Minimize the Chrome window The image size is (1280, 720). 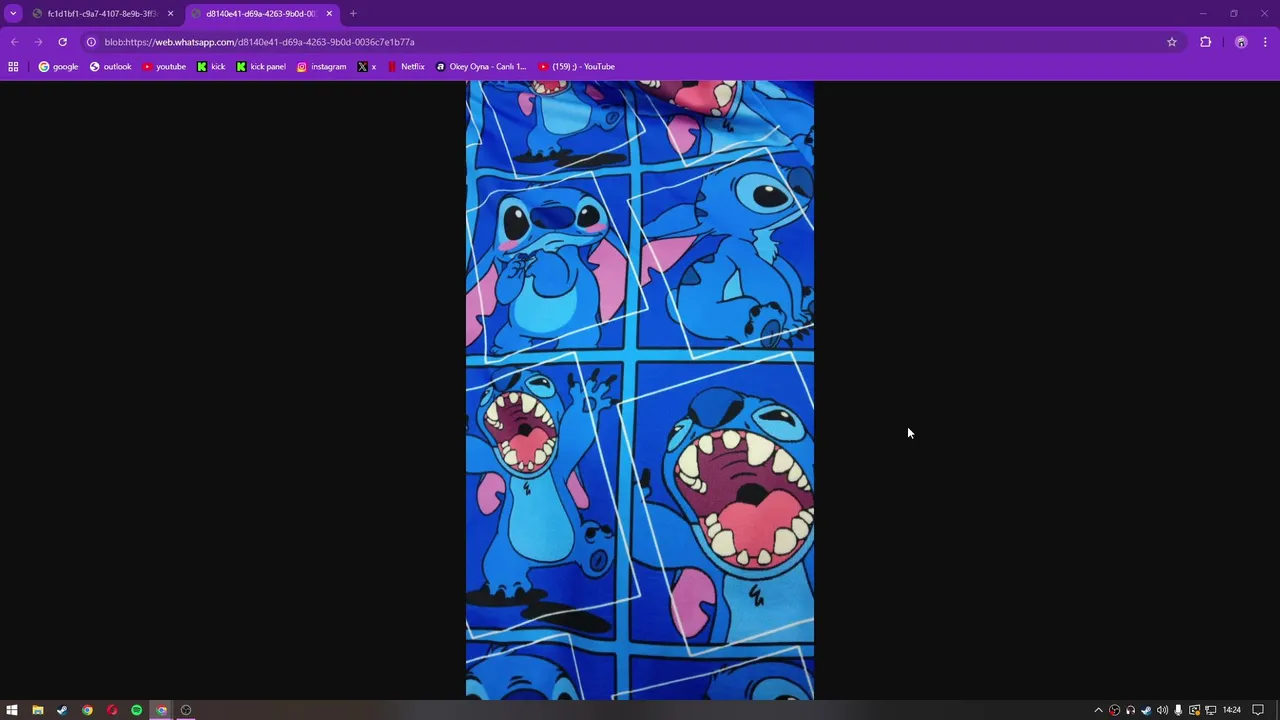(1204, 14)
